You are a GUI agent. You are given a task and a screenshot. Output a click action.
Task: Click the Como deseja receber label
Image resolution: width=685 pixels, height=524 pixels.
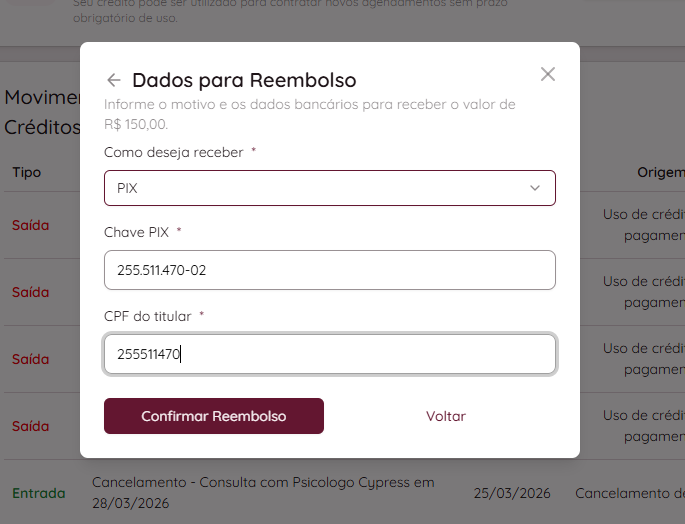click(174, 152)
